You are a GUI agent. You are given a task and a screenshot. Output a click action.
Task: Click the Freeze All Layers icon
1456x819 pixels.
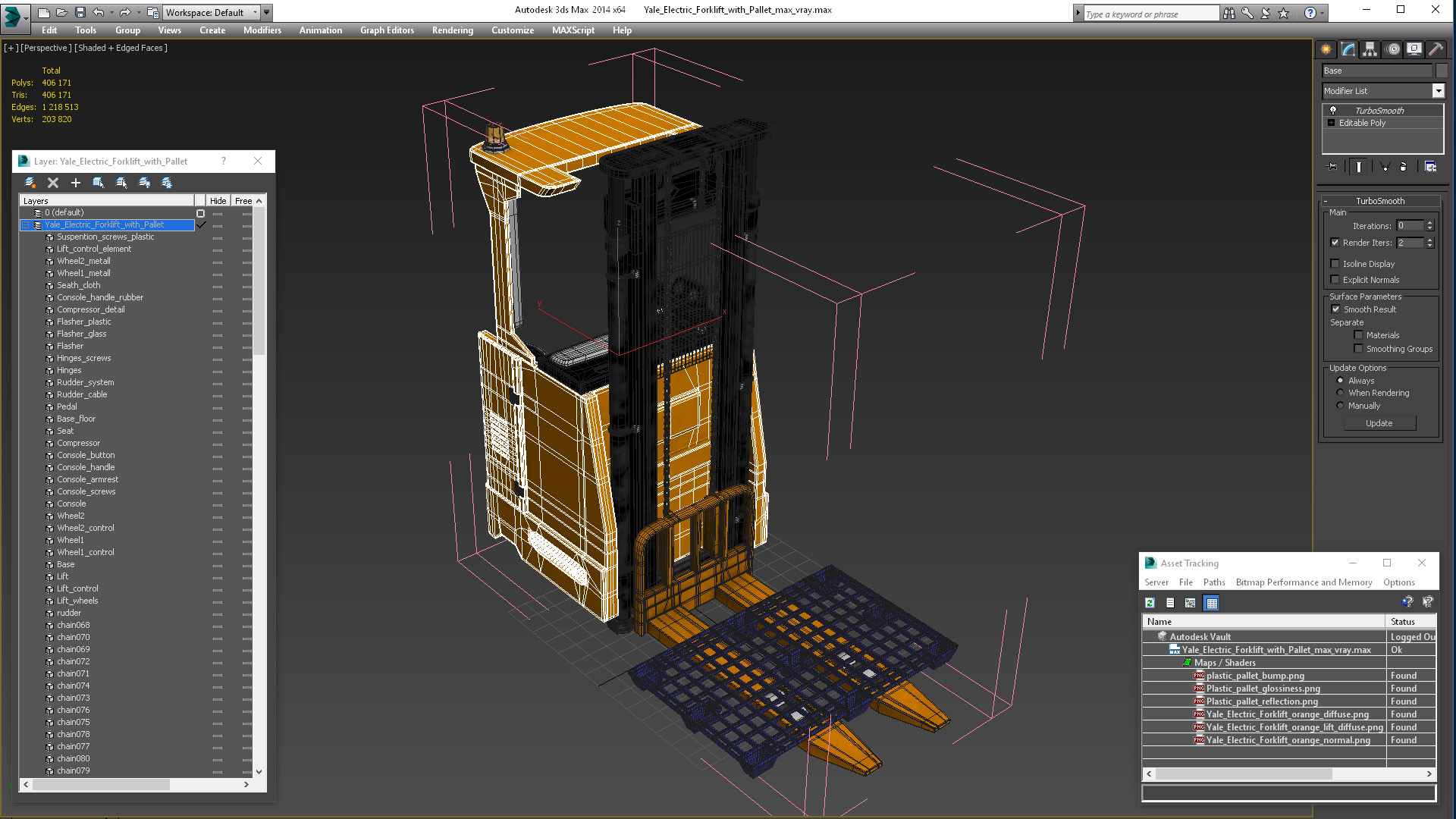point(167,183)
